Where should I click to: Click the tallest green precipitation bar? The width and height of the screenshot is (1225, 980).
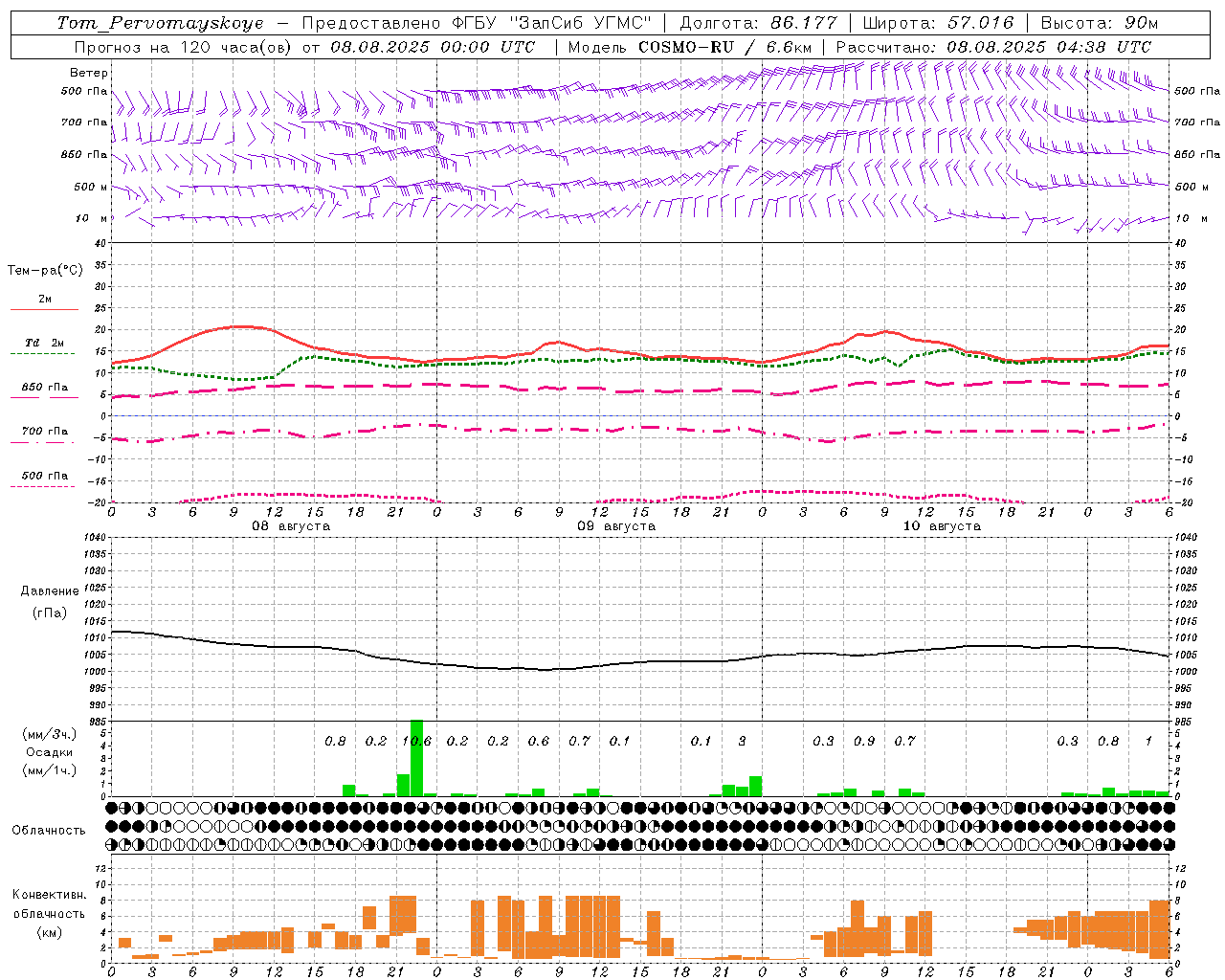tap(416, 758)
